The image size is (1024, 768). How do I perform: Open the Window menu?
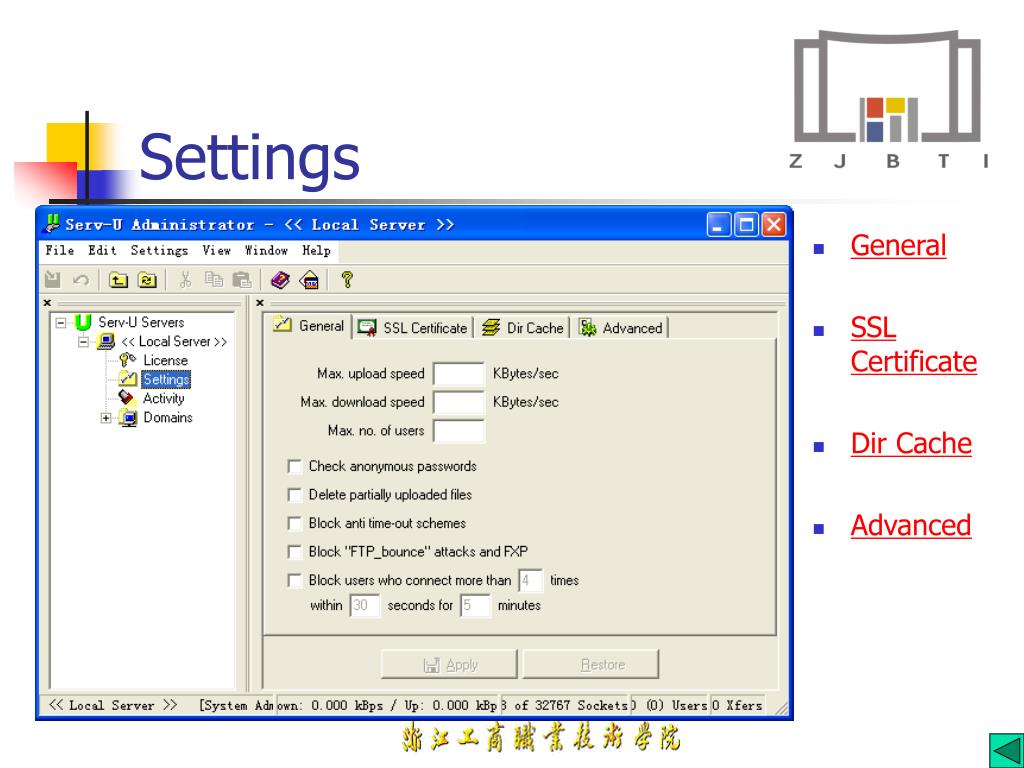tap(266, 251)
